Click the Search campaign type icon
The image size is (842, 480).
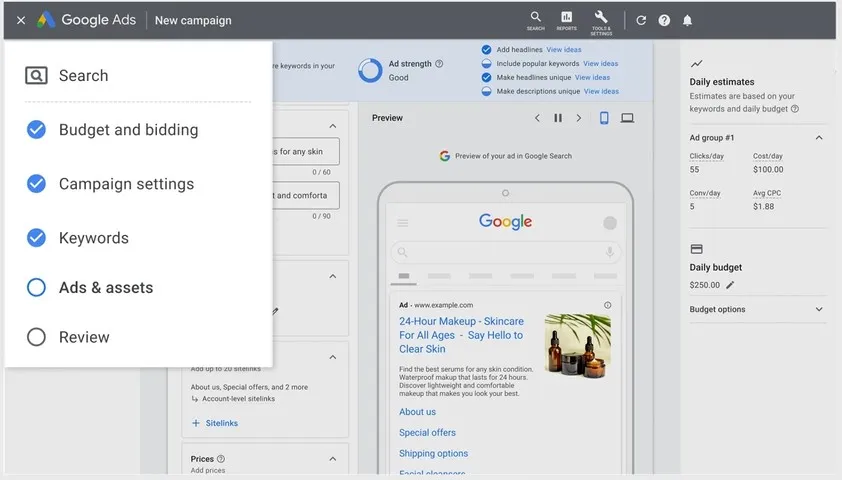(37, 75)
